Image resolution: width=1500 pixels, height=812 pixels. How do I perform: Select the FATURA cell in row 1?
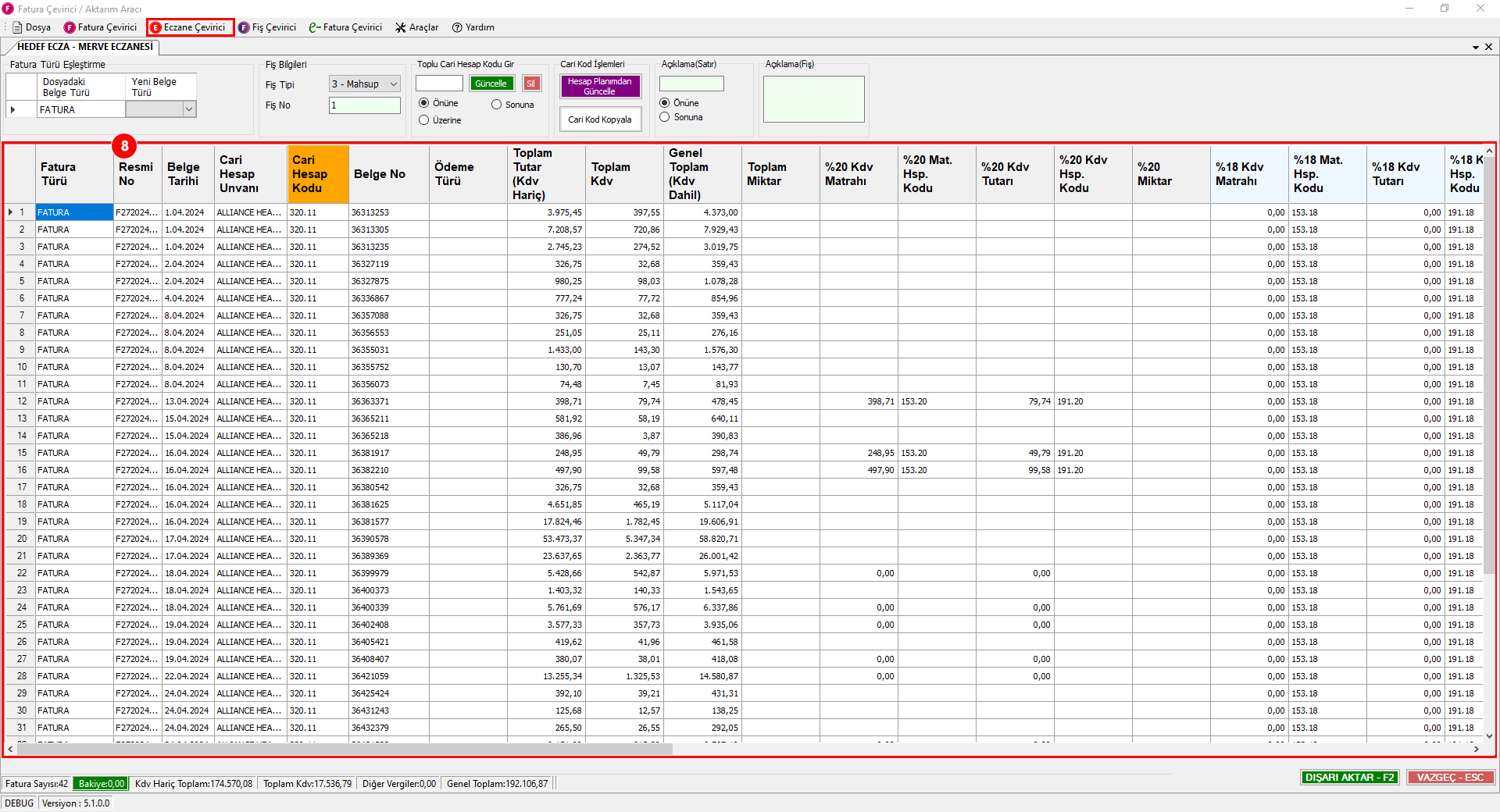[74, 212]
